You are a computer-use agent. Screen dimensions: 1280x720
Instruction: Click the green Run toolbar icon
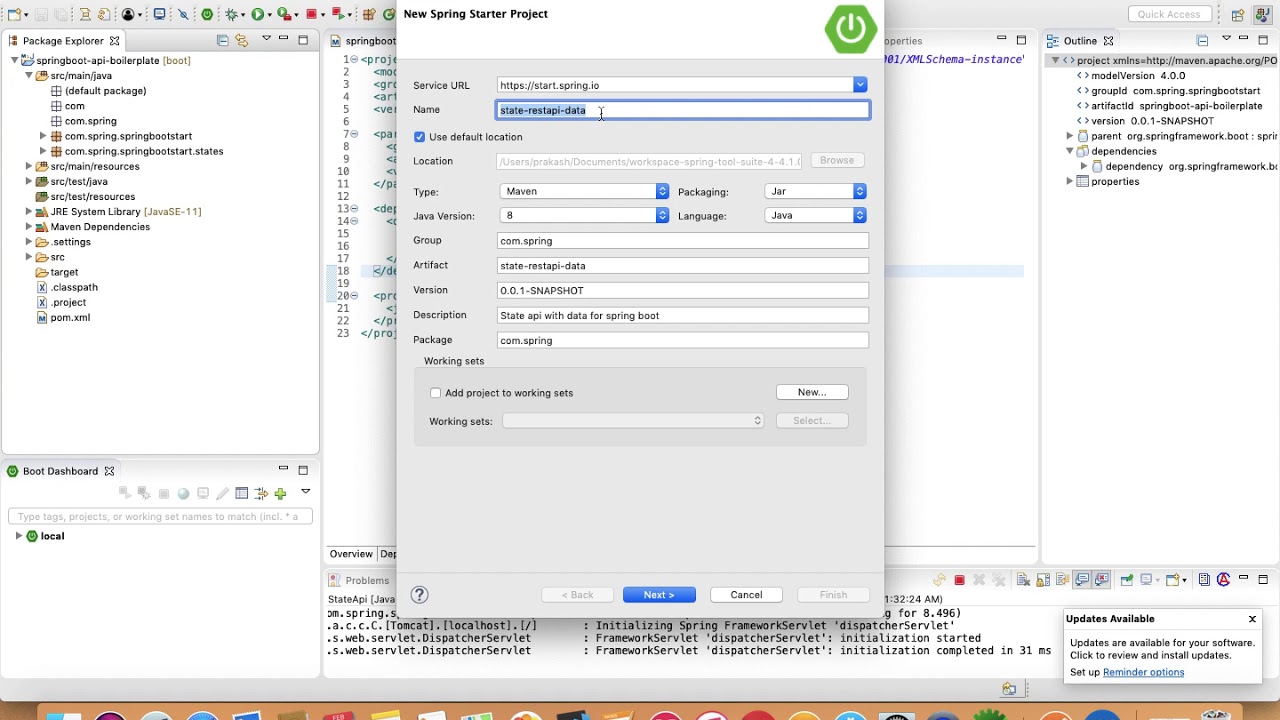(x=257, y=14)
